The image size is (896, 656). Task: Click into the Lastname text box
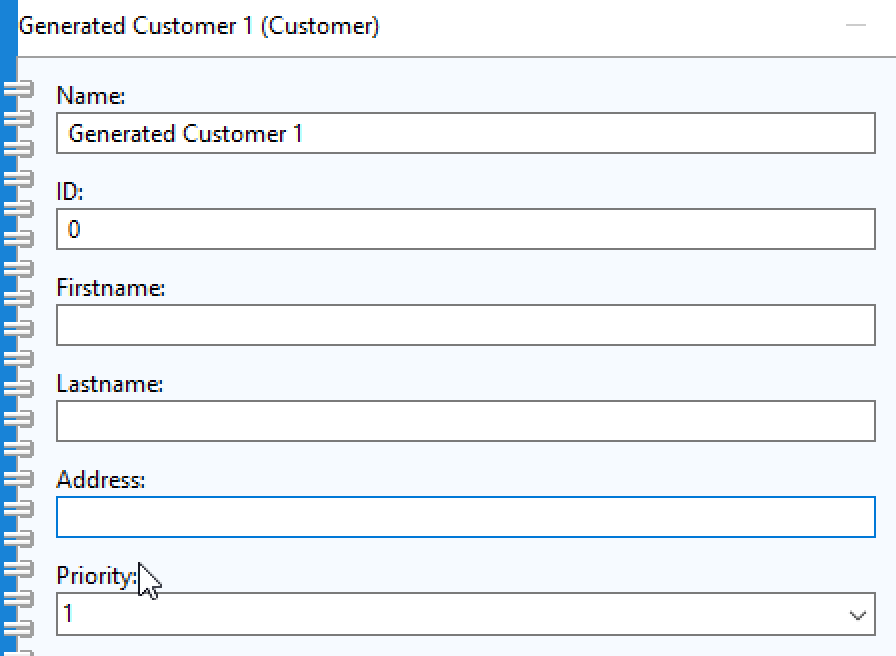pos(466,421)
